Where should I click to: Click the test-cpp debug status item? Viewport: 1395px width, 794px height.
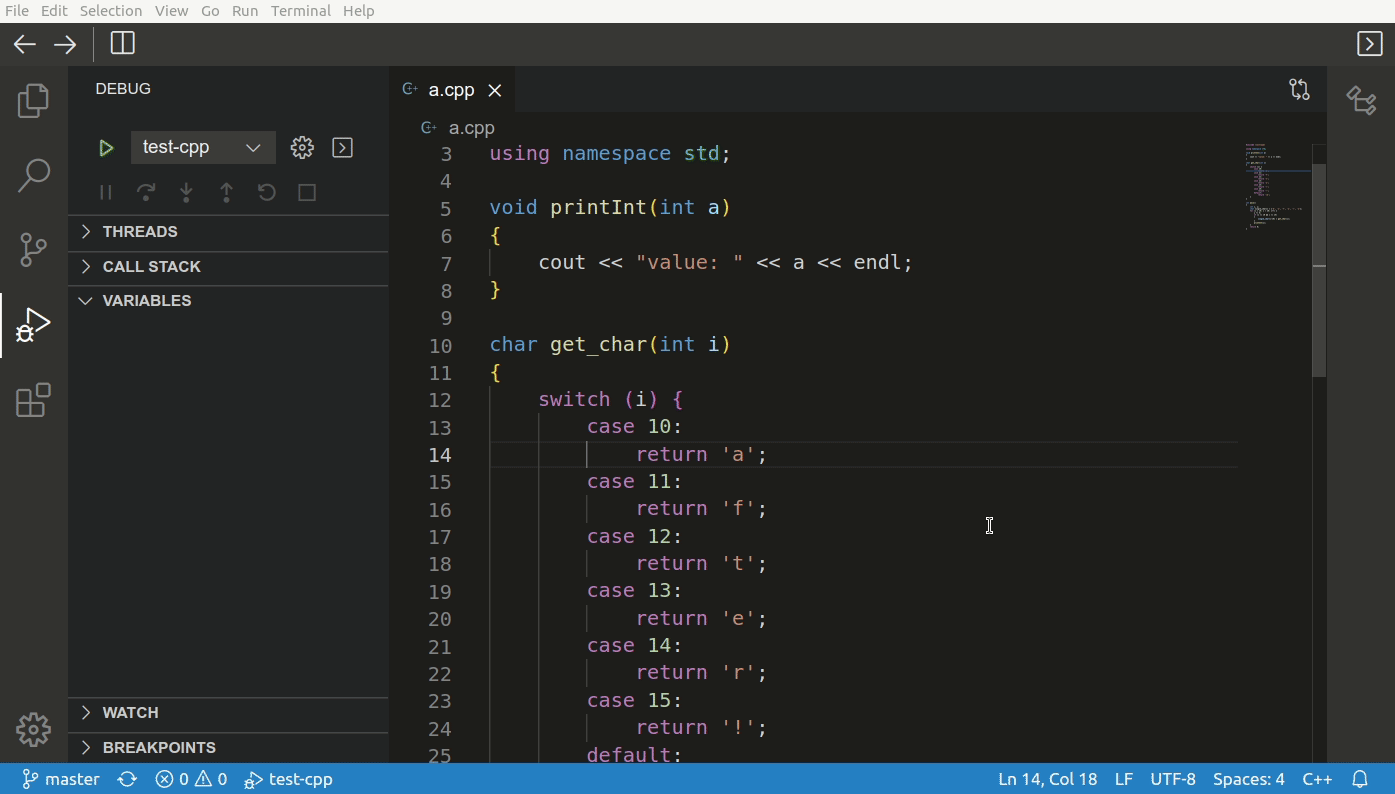289,779
